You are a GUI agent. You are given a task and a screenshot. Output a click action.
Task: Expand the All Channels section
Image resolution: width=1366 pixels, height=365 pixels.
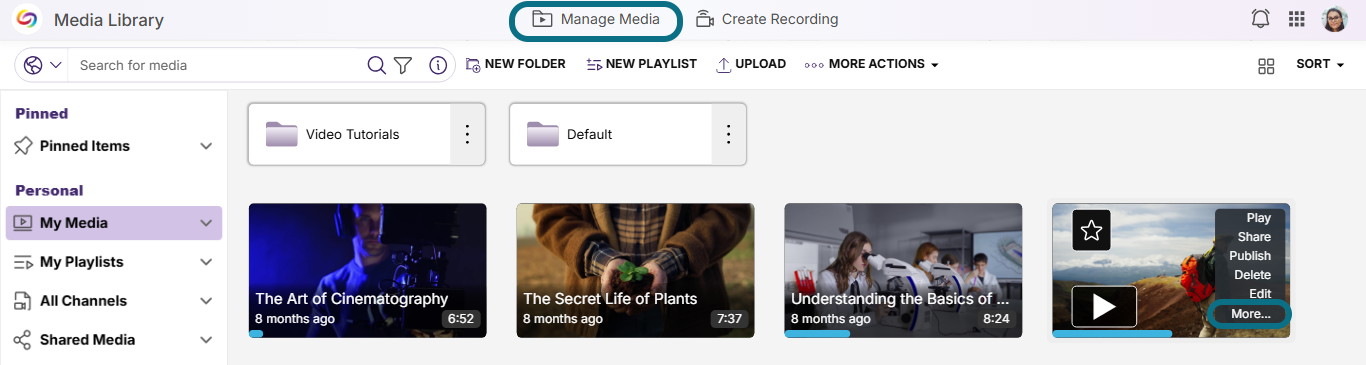point(206,301)
